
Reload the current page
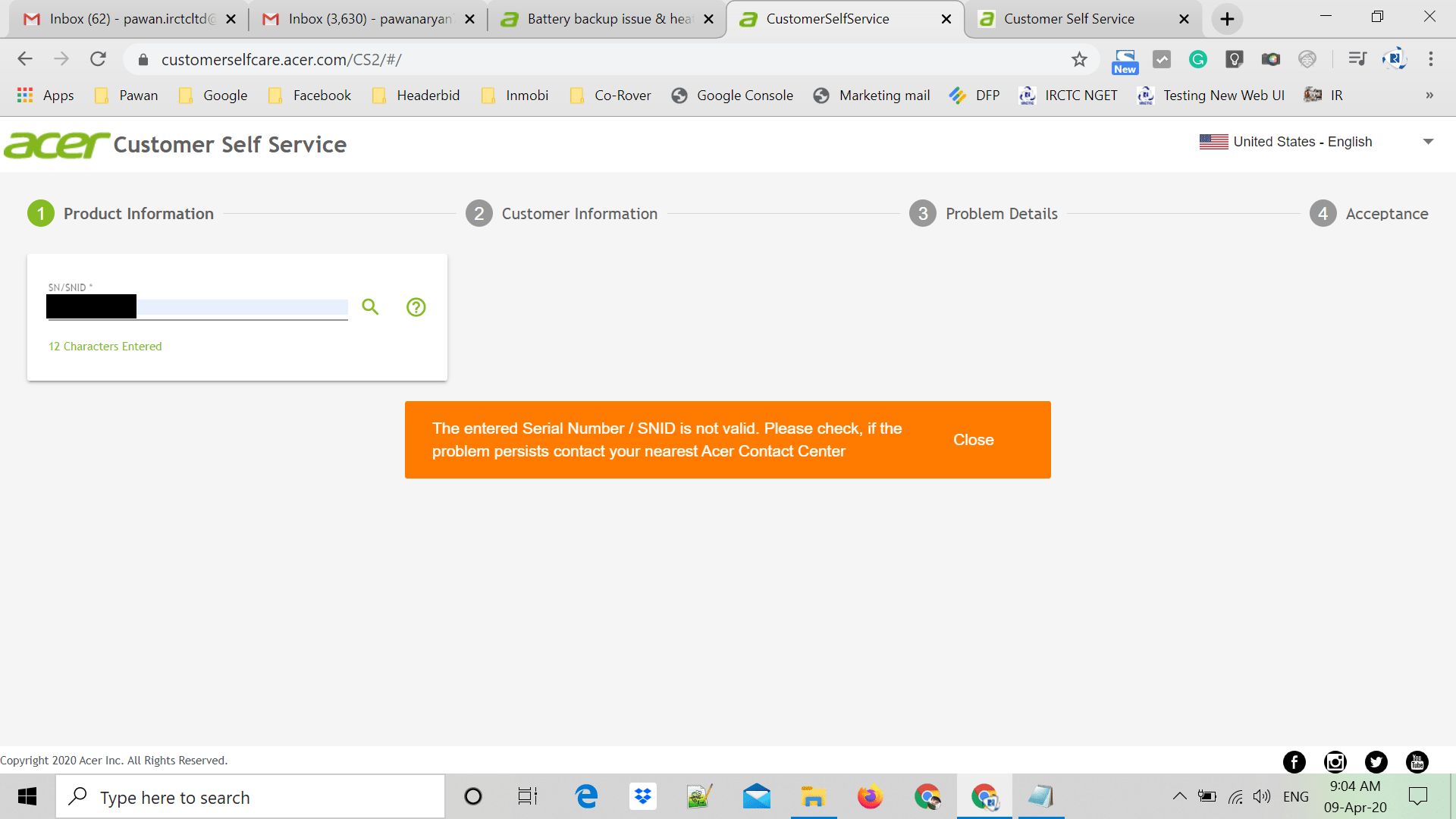click(98, 59)
